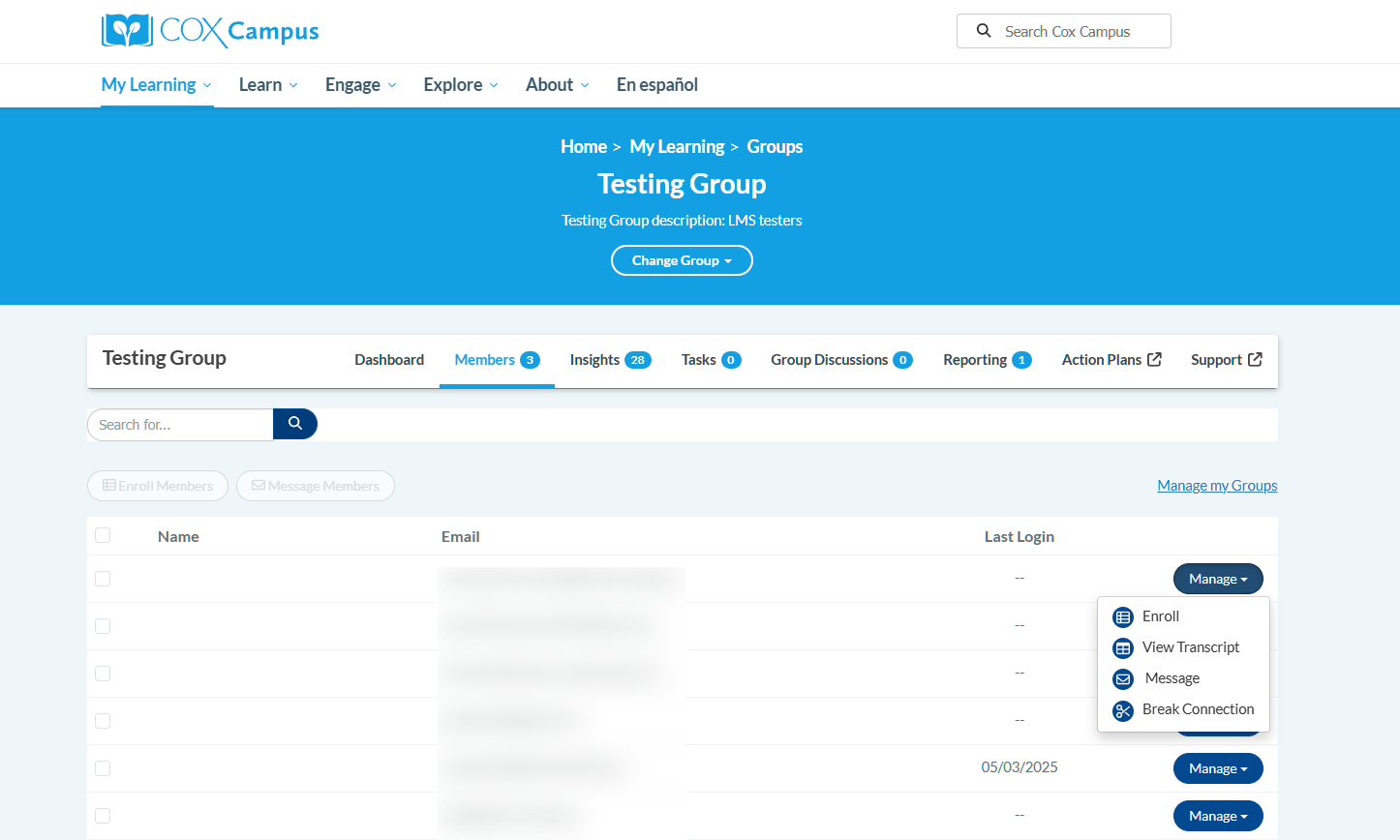Click the Enroll Members button
Image resolution: width=1400 pixels, height=840 pixels.
(x=158, y=486)
